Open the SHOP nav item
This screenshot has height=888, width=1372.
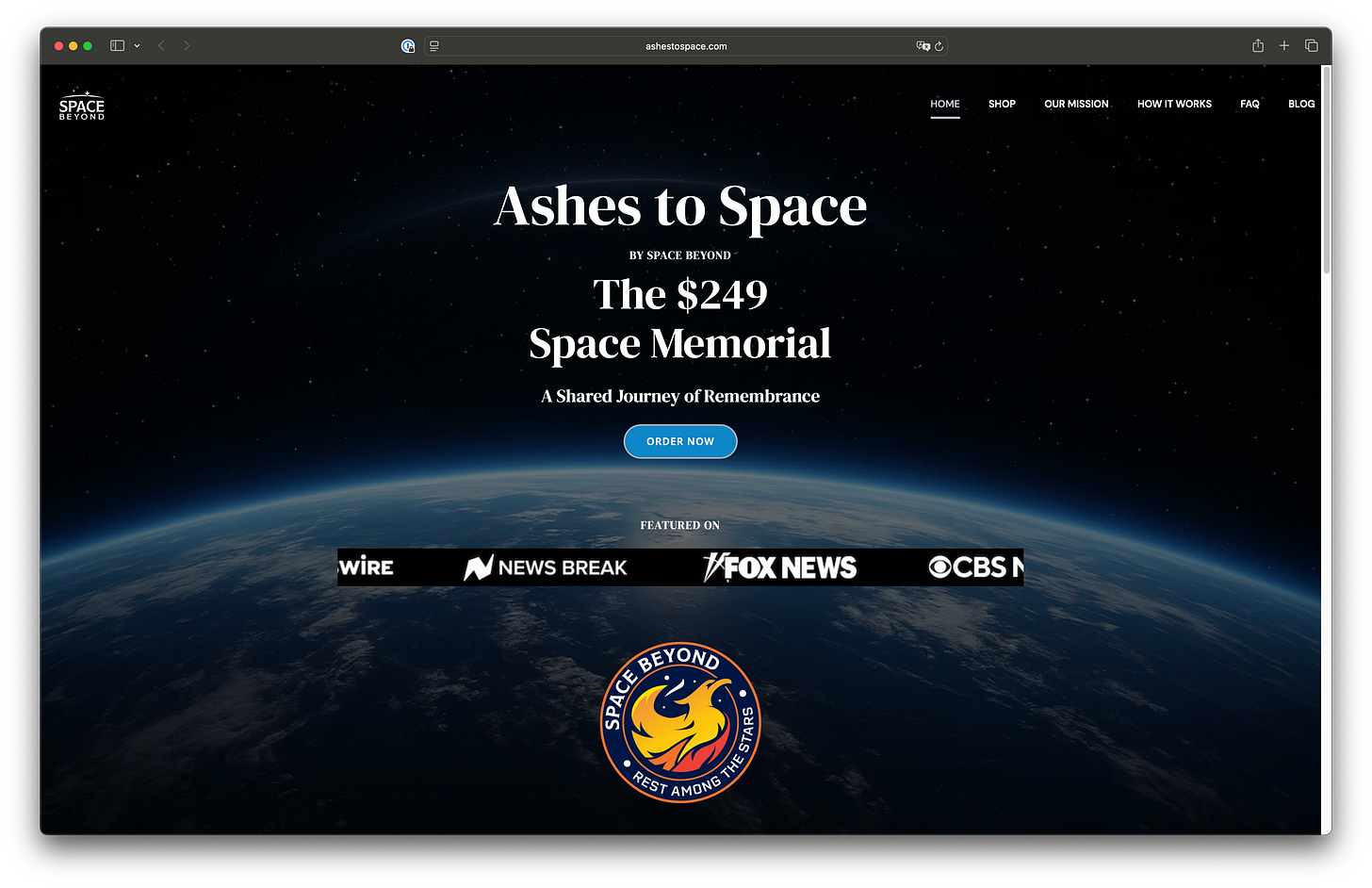point(1002,104)
